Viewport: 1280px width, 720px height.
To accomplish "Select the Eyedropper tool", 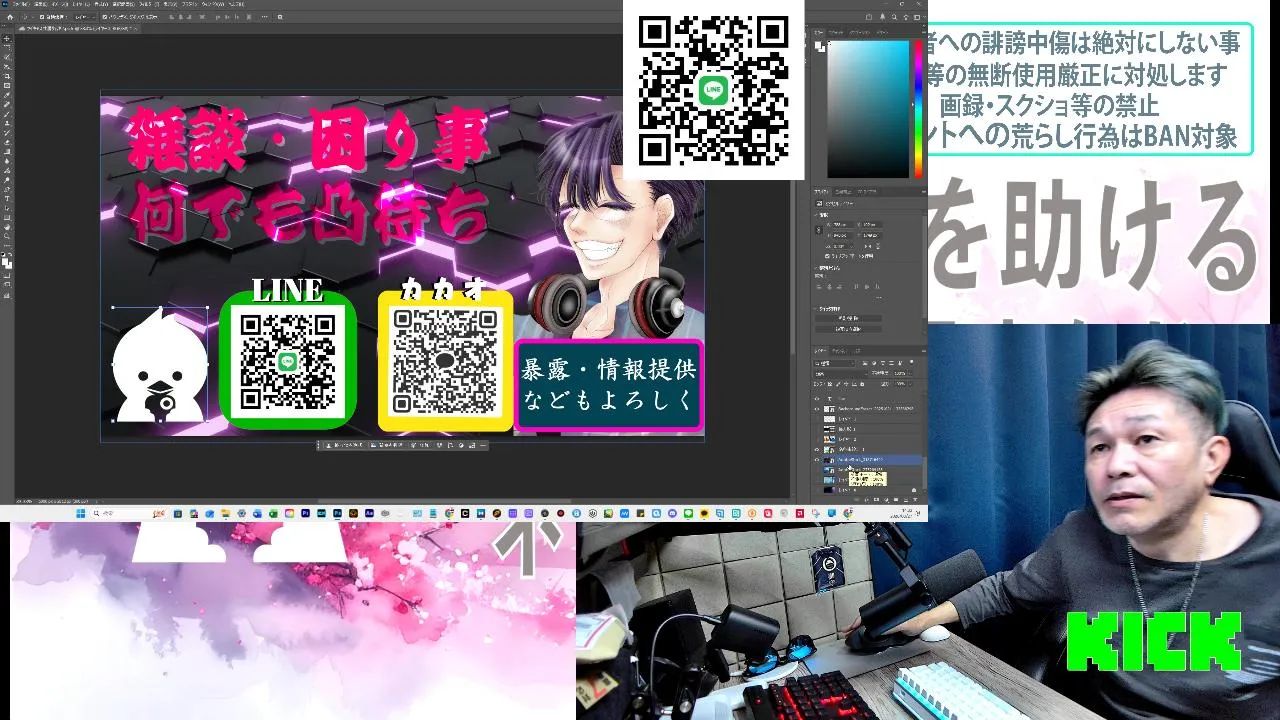I will (7, 94).
